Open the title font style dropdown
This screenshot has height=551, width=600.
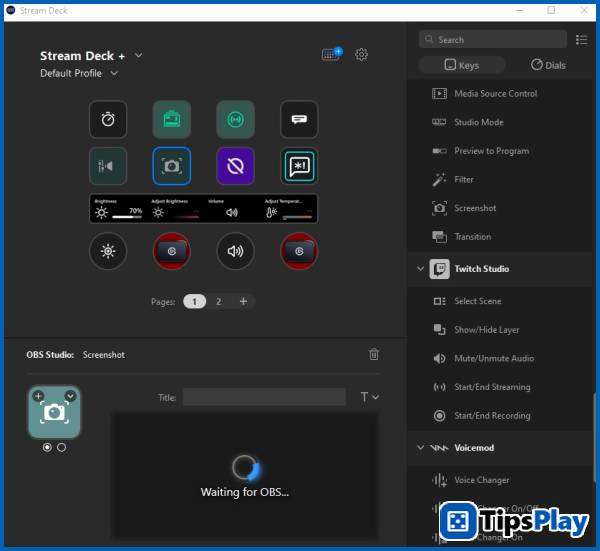coord(370,397)
